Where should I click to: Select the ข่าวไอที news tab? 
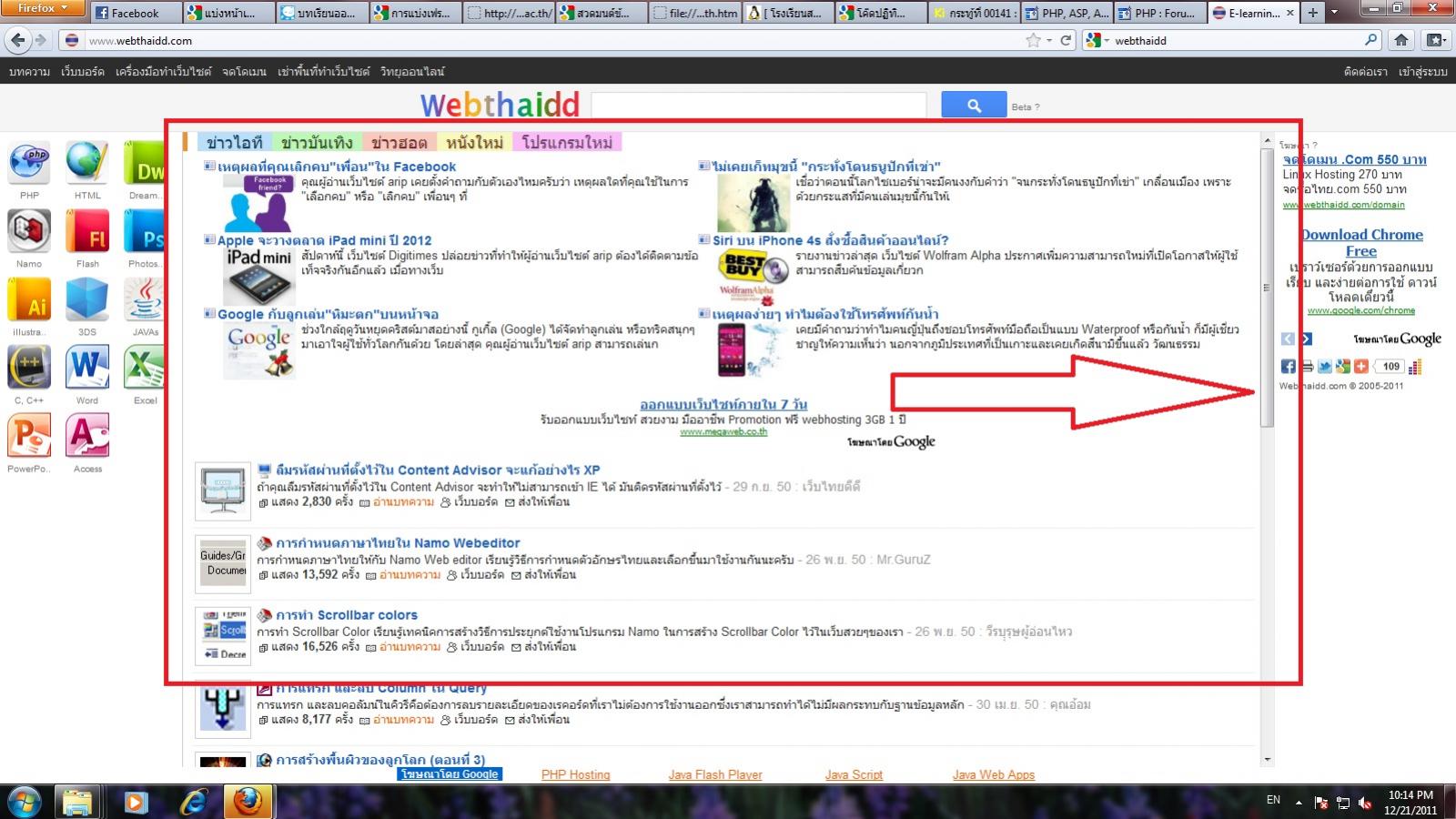point(234,142)
